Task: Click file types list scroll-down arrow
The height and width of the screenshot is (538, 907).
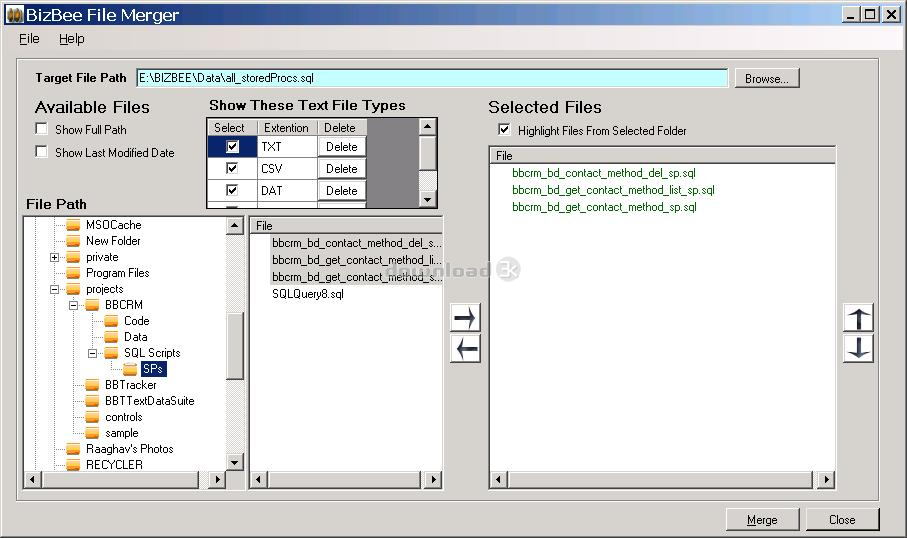Action: pos(427,200)
